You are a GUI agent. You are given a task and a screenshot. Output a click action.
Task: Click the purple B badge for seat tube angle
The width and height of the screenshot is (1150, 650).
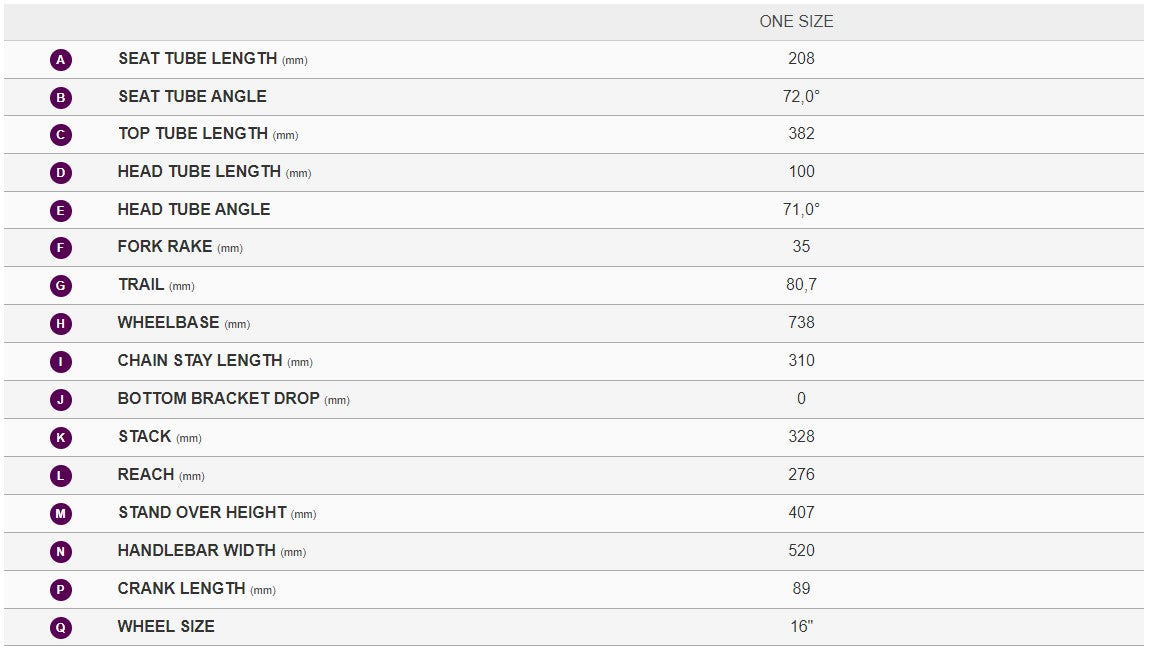click(x=61, y=98)
